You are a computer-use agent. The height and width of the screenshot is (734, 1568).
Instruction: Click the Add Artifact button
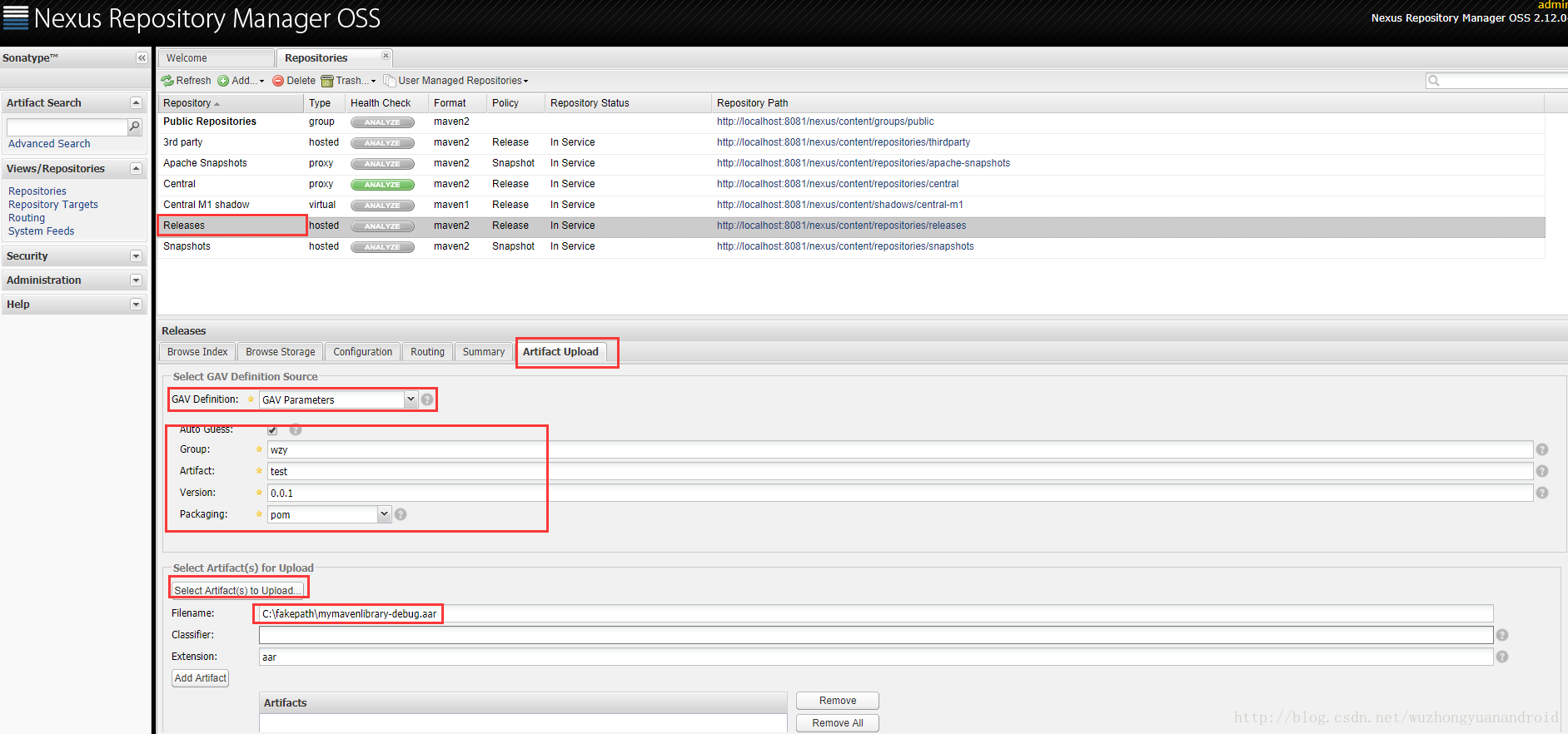(x=200, y=678)
